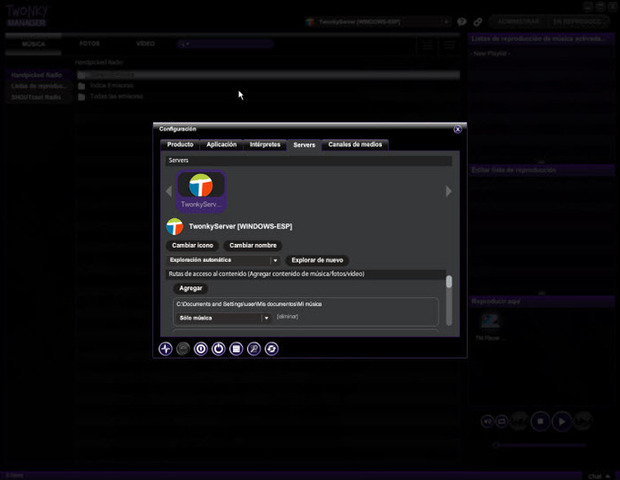
Task: Click the dimmed second icon in Configuración toolbar
Action: pyautogui.click(x=183, y=349)
